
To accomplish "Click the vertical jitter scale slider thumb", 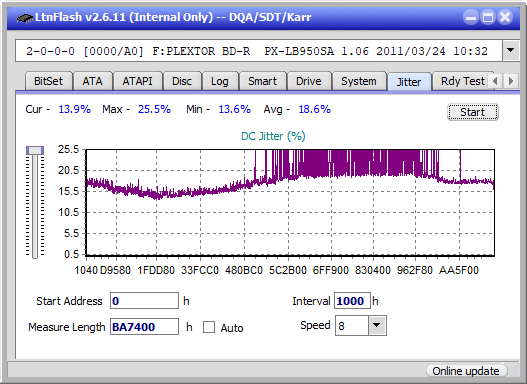I will pyautogui.click(x=35, y=150).
